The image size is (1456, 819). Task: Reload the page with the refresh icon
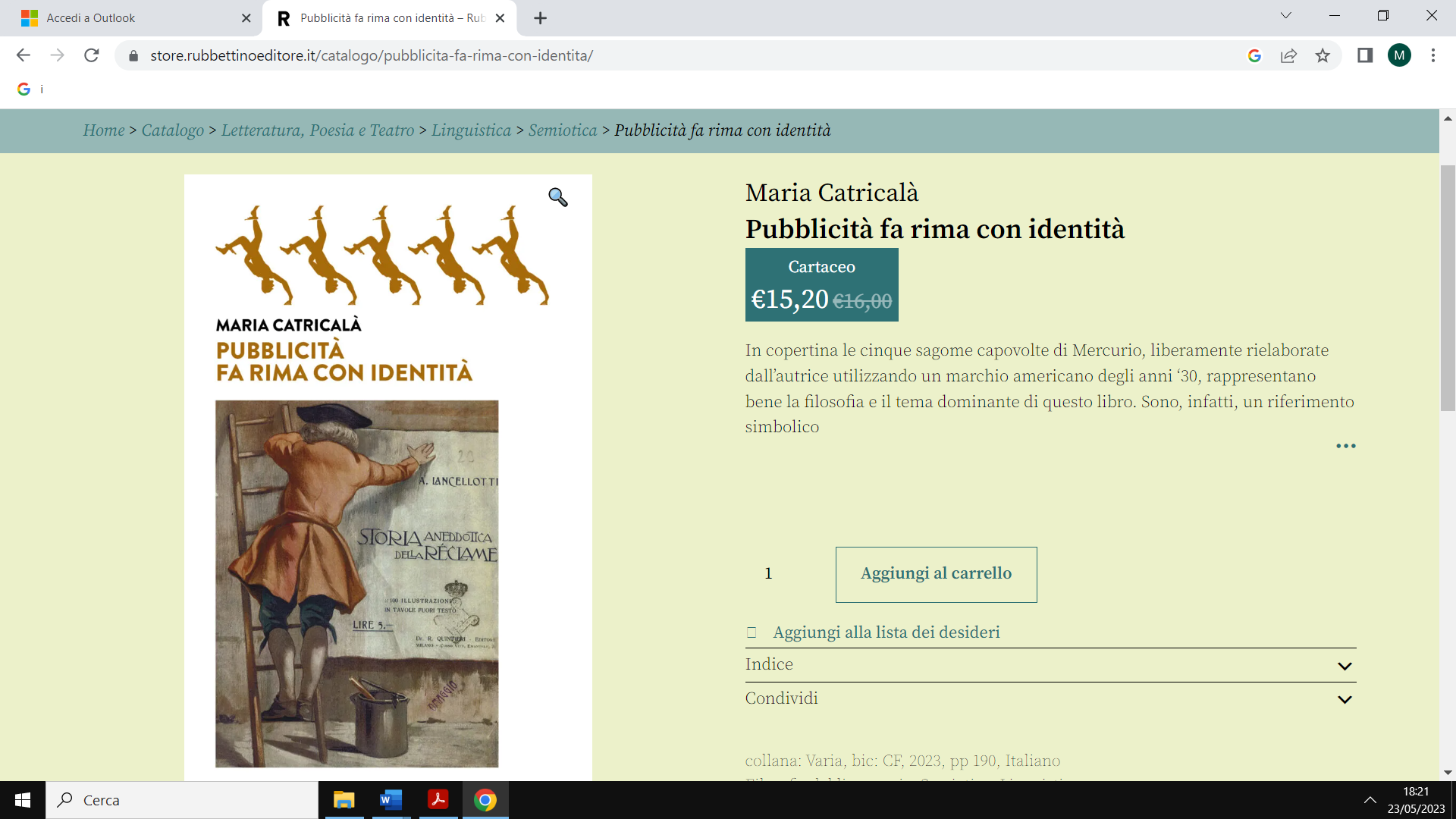click(92, 55)
